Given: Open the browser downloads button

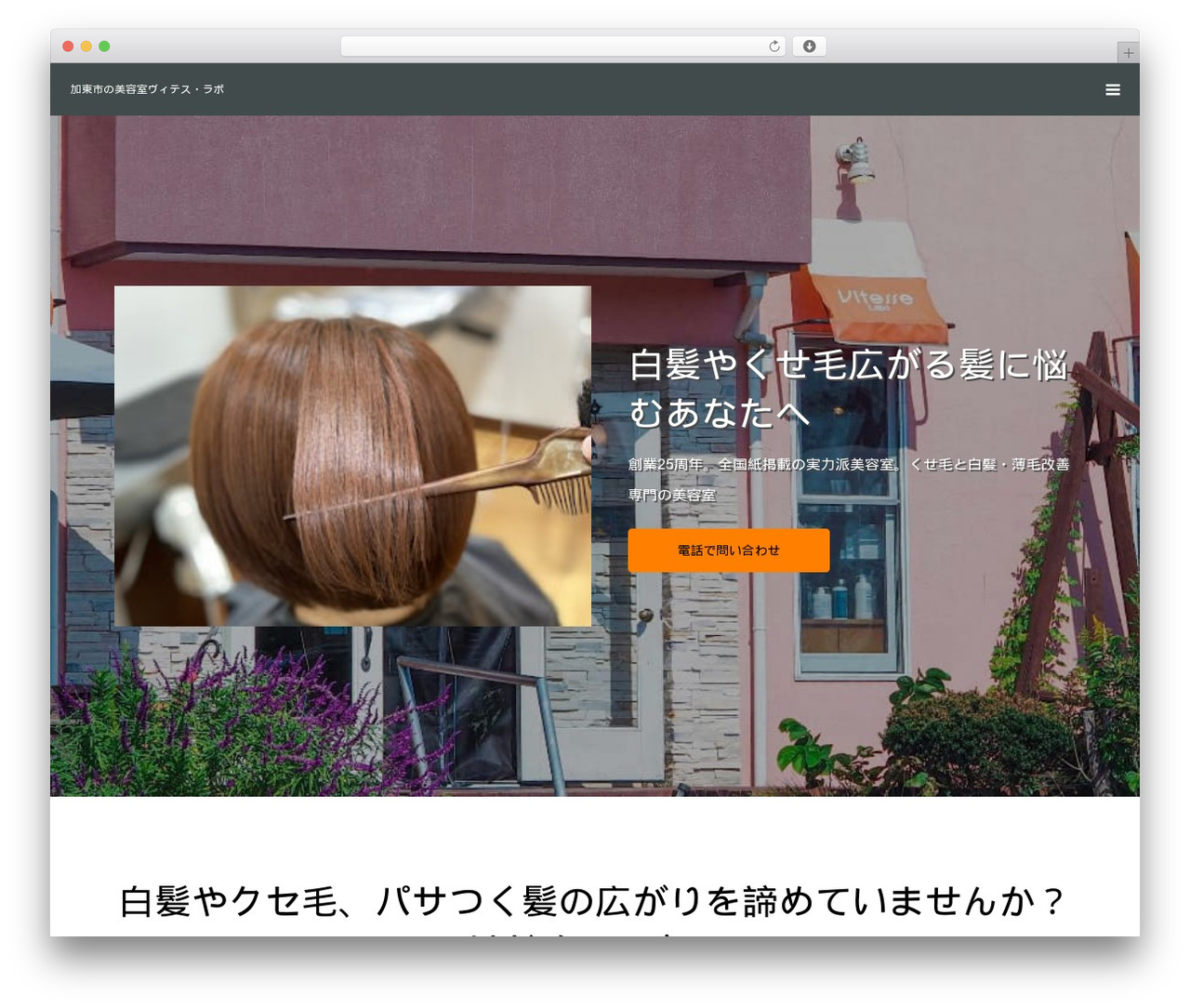Looking at the screenshot, I should coord(809,46).
